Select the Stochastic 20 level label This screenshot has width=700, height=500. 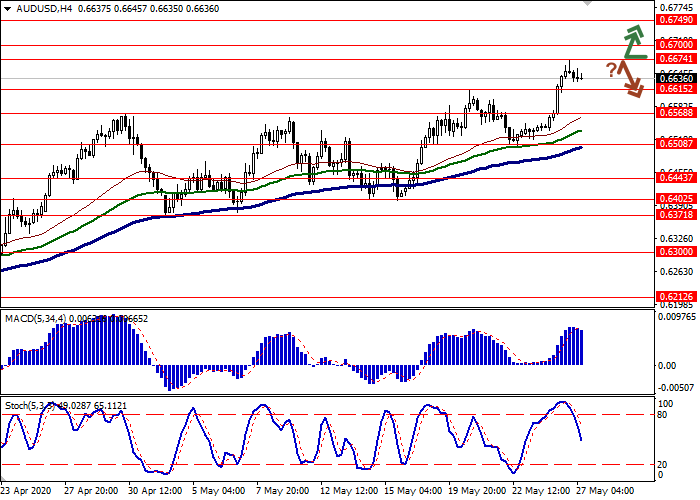(661, 464)
